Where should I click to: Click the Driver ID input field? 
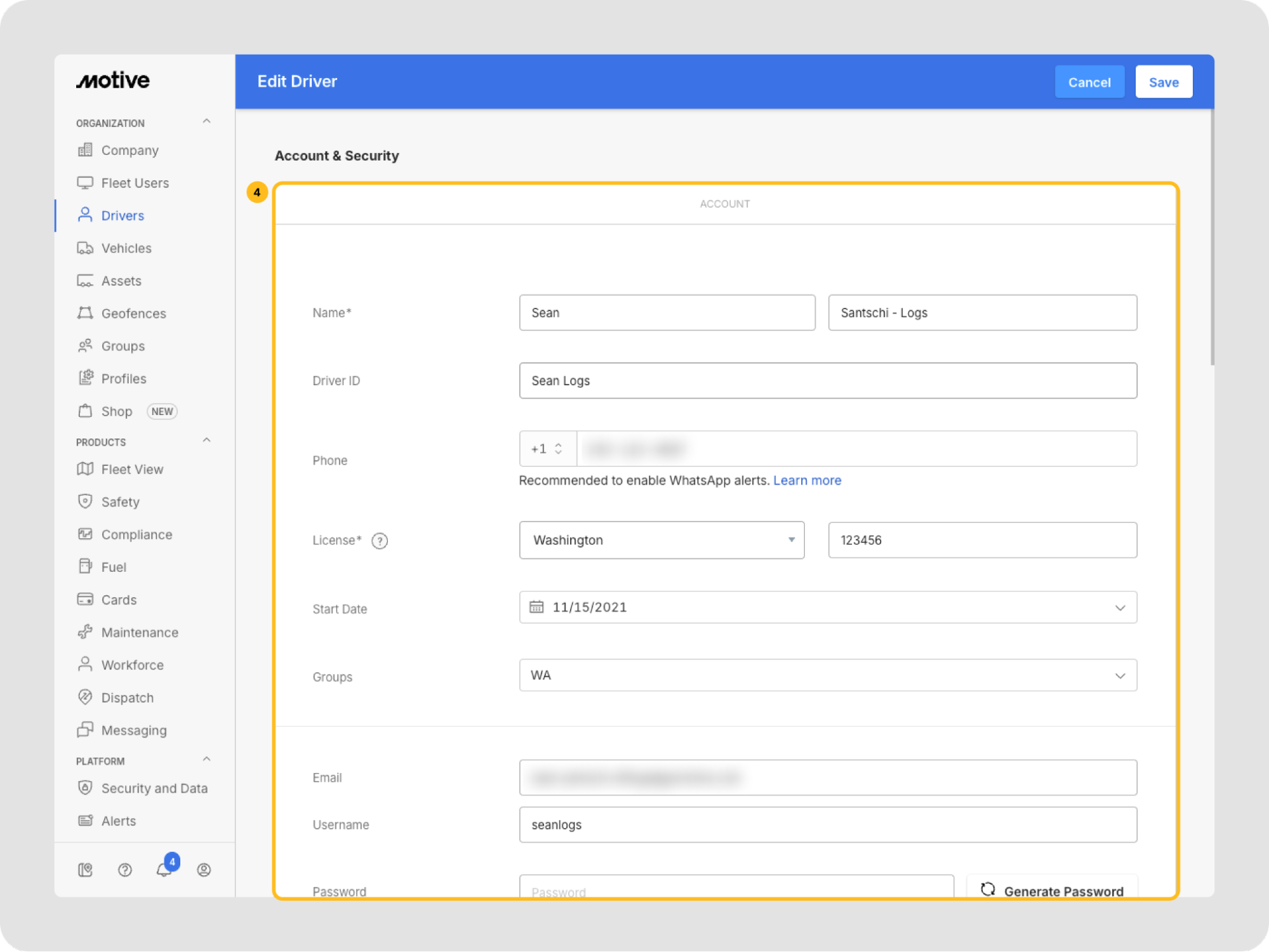tap(827, 381)
